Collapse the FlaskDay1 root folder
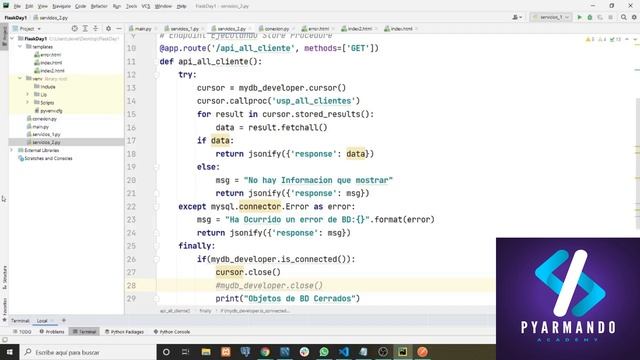Viewport: 640px width, 360px height. (x=12, y=38)
